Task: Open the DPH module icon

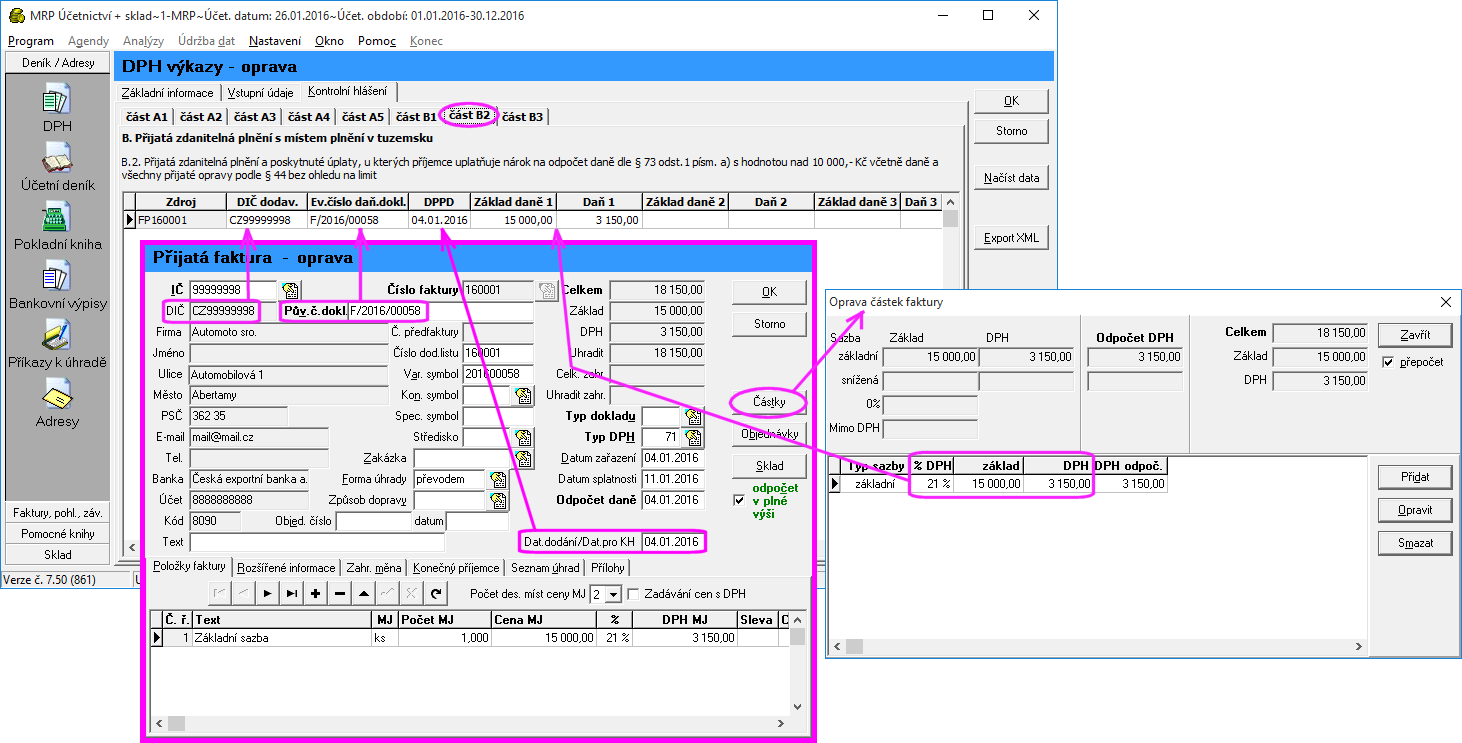Action: coord(57,100)
